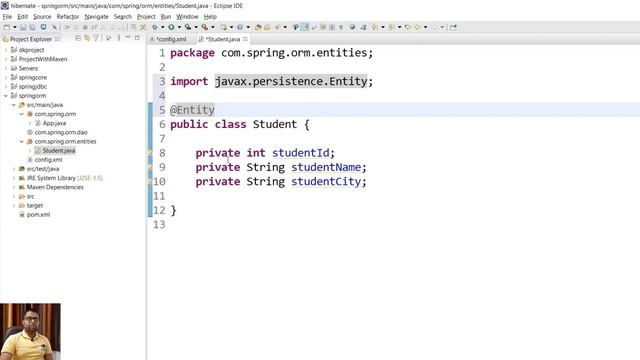Expand the src/test/java folder node
Viewport: 640px width, 360px height.
click(x=14, y=169)
